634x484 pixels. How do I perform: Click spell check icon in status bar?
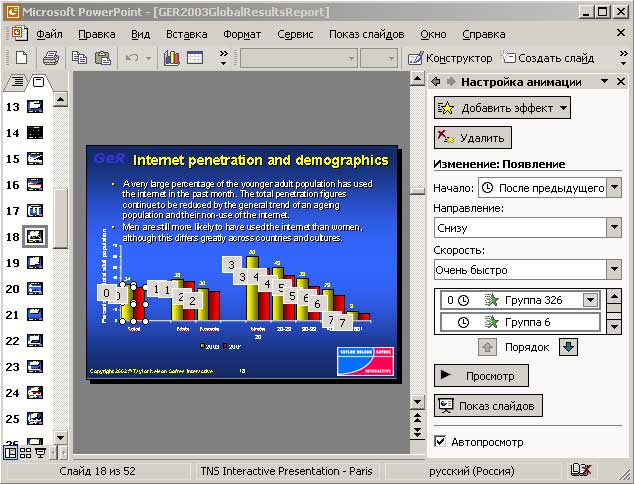580,469
